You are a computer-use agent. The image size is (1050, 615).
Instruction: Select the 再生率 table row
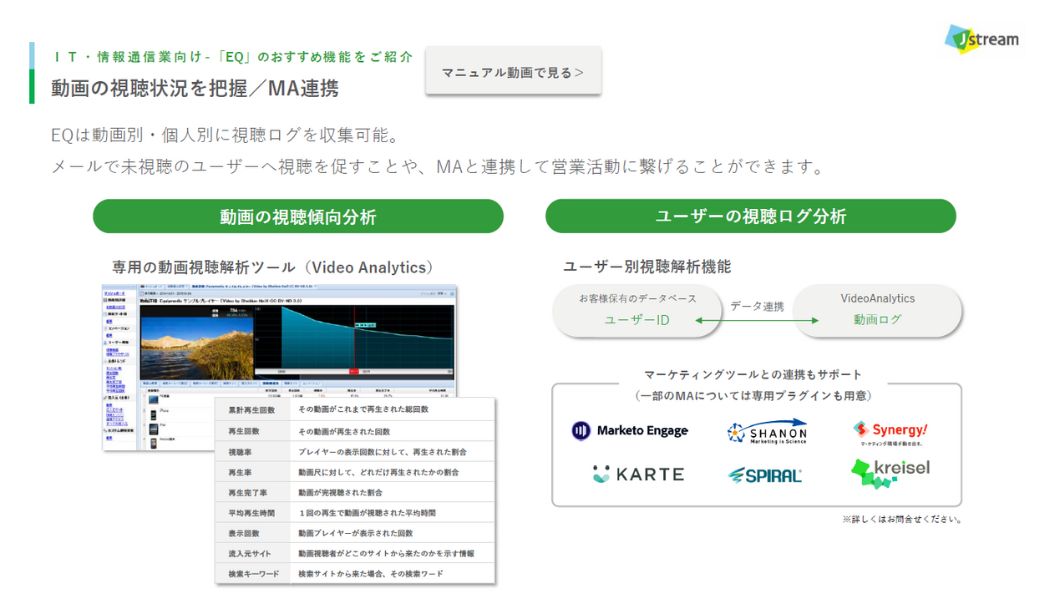tap(356, 472)
